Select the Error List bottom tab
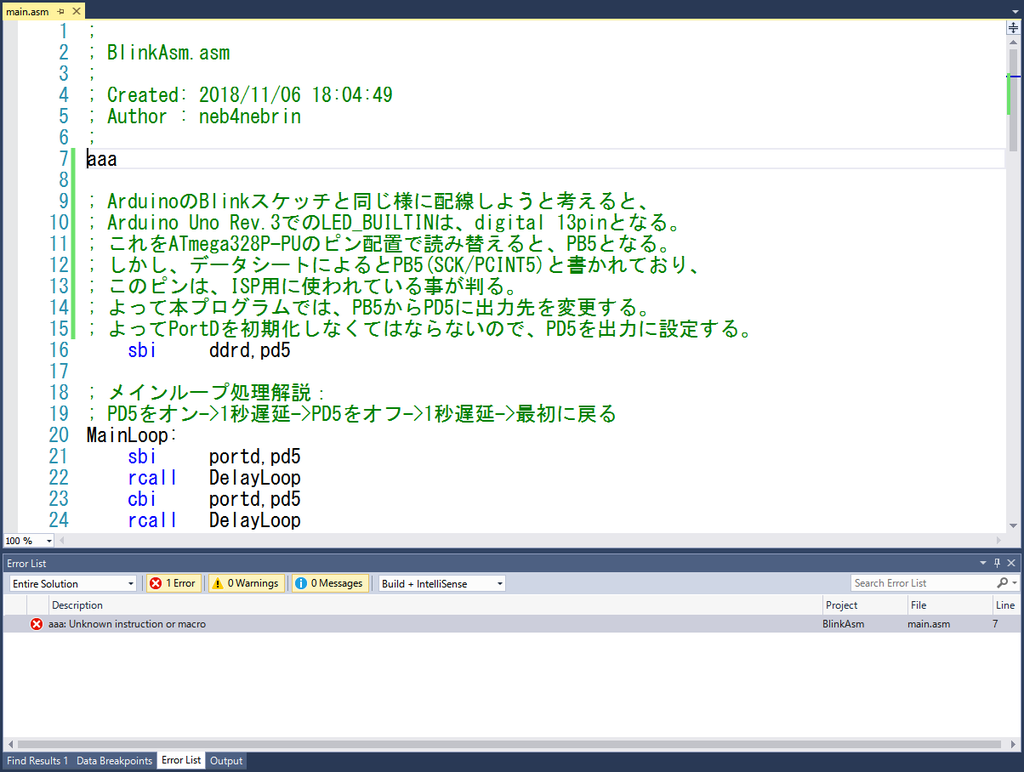This screenshot has height=772, width=1024. [181, 760]
